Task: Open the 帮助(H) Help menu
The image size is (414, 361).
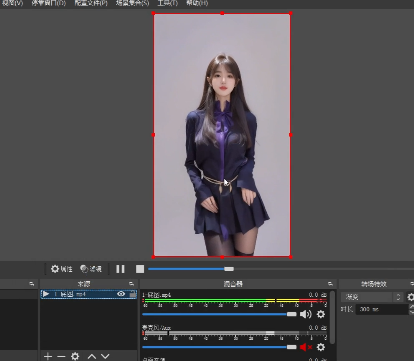Action: tap(197, 3)
